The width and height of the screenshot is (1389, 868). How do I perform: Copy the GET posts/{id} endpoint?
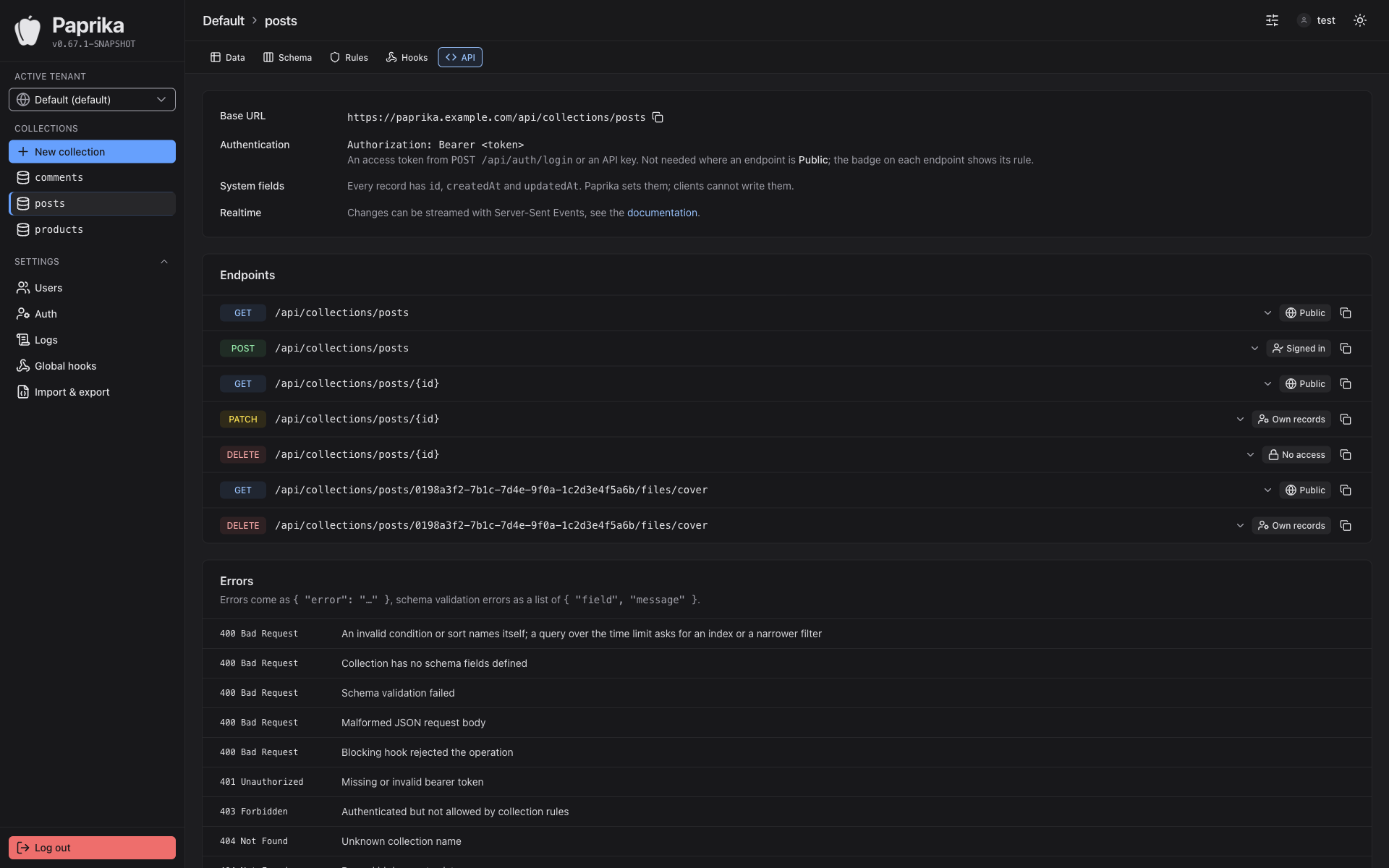tap(1346, 384)
